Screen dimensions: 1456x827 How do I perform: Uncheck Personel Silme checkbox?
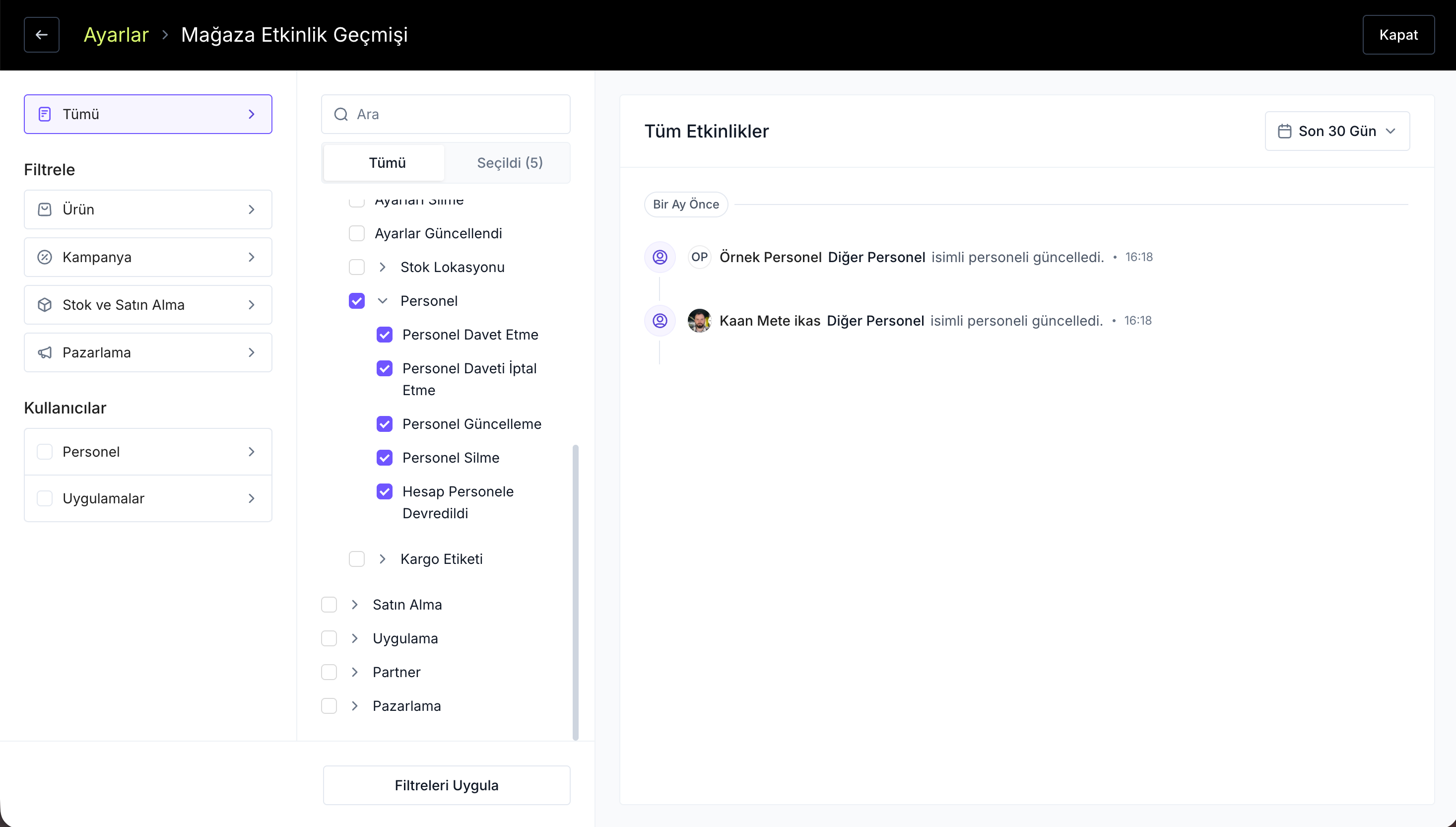click(384, 458)
